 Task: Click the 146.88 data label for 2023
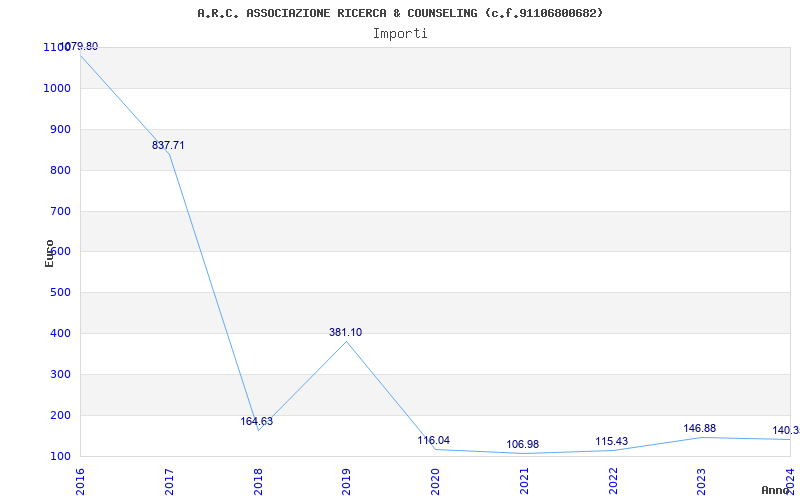coord(699,429)
